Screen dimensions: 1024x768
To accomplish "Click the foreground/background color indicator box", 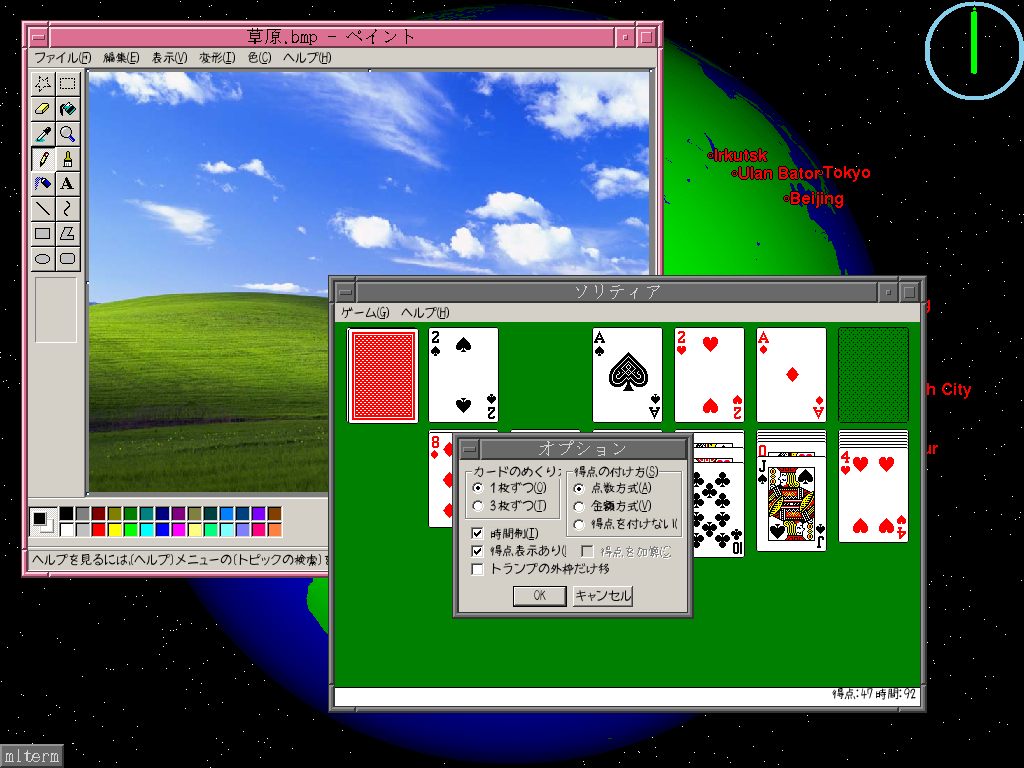I will coord(43,522).
